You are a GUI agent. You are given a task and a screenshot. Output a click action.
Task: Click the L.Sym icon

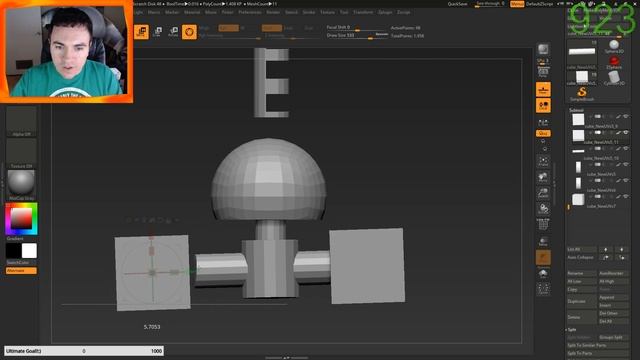coord(543,122)
